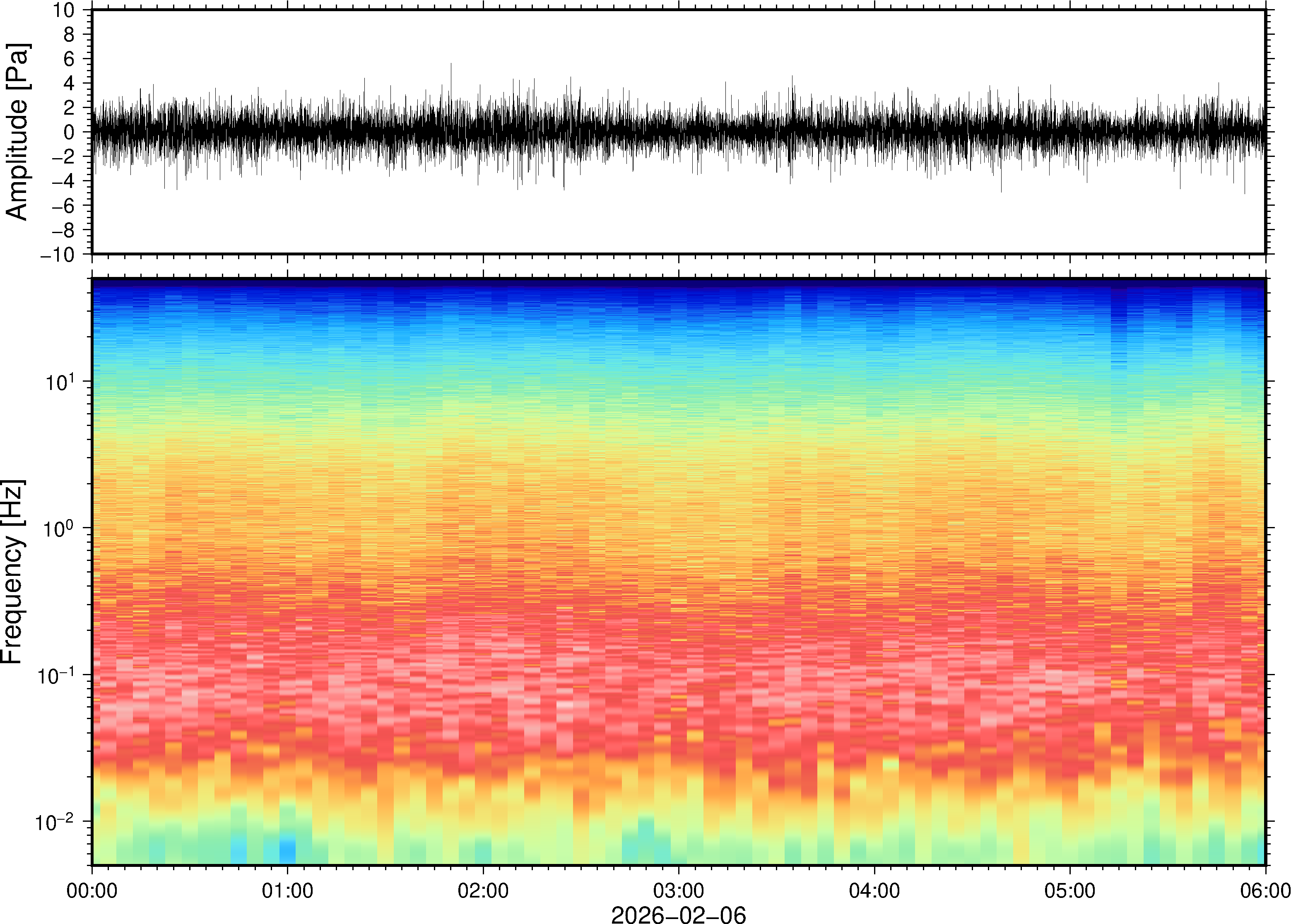Click the 10⁻² frequency tick label
Screen dimensions: 1291x924
point(54,823)
